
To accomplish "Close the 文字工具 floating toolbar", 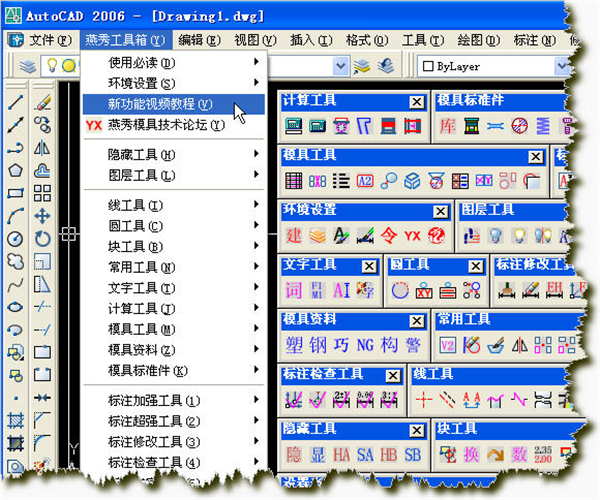I will point(370,265).
